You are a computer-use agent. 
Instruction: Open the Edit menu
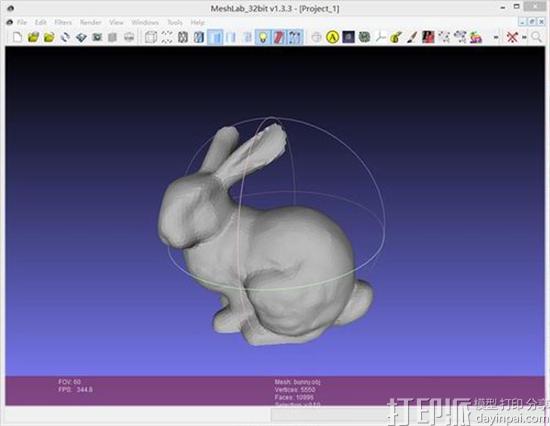41,22
